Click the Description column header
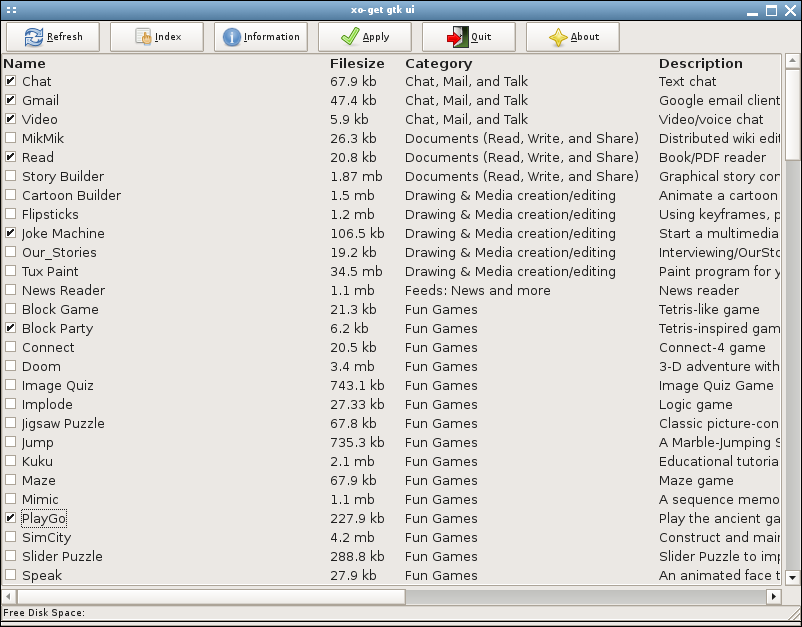802x627 pixels. 700,63
